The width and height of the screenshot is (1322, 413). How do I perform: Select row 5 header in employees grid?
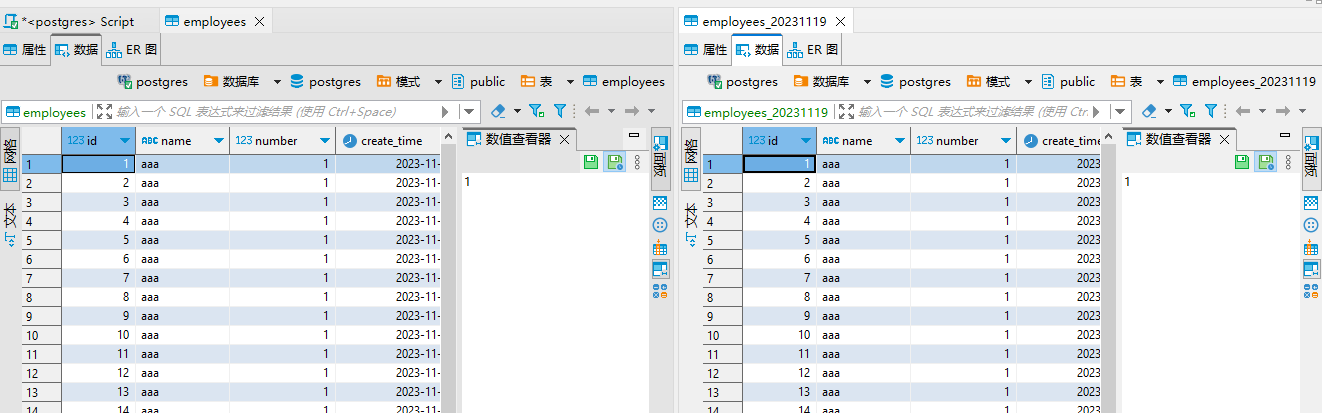click(42, 240)
